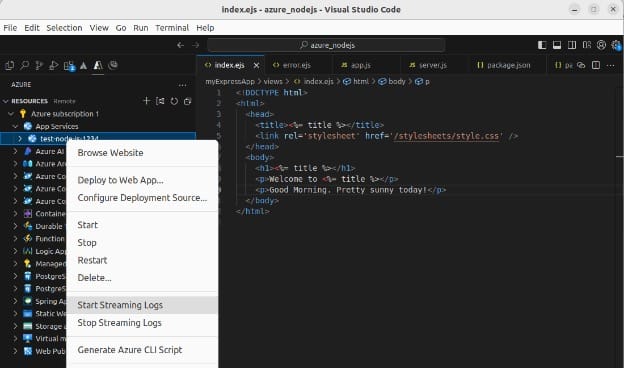The image size is (624, 368).
Task: Select Start in the context menu
Action: 142,225
